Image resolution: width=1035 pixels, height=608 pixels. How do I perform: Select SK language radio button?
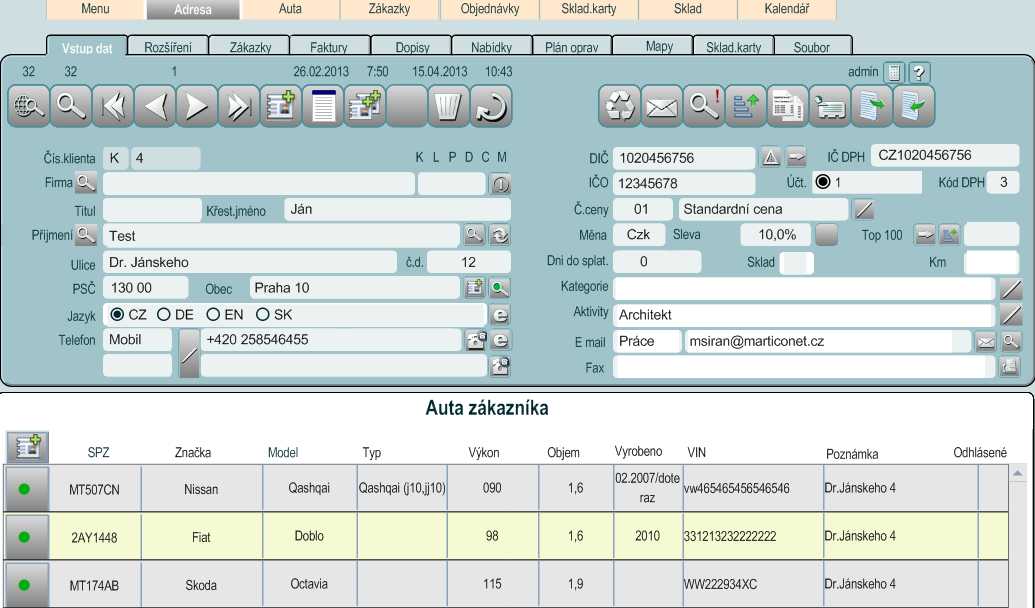pyautogui.click(x=263, y=314)
